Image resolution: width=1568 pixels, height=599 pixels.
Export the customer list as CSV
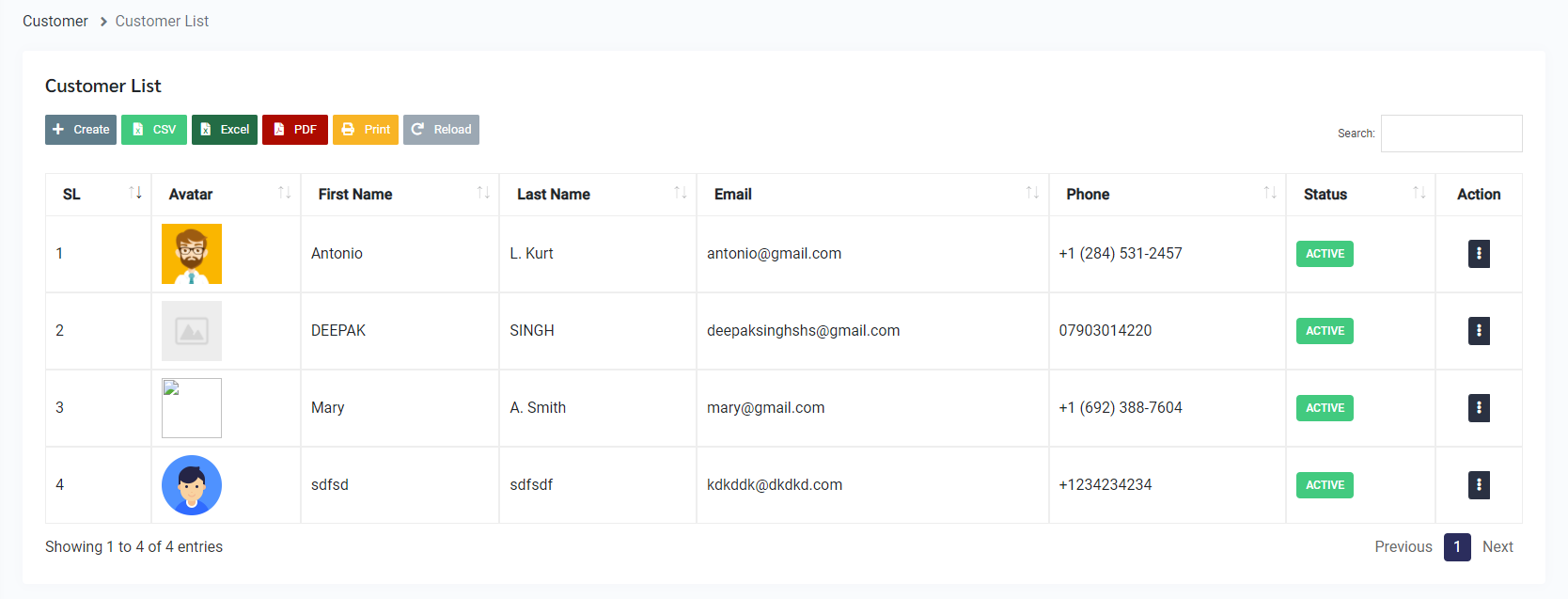click(x=154, y=130)
